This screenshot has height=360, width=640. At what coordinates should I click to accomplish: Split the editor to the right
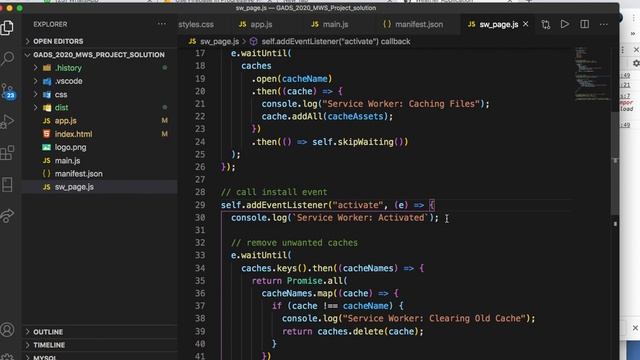pos(584,24)
